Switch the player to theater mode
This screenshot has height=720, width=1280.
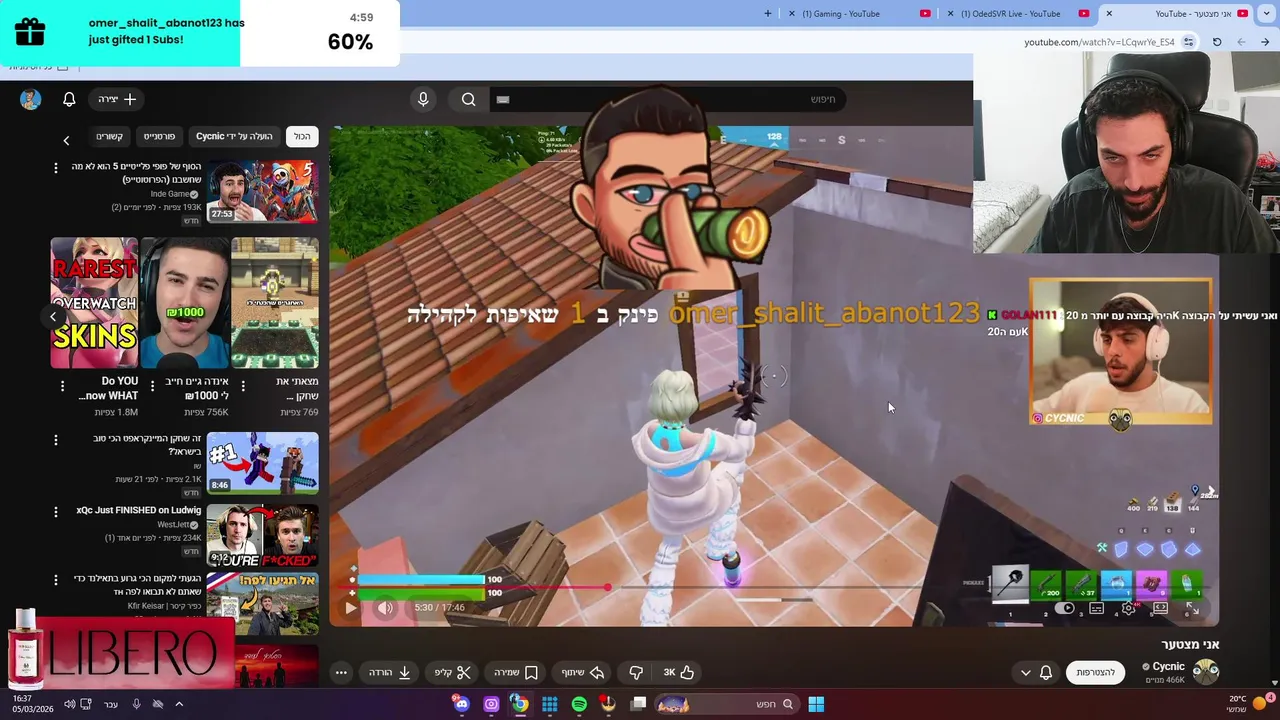(1160, 608)
